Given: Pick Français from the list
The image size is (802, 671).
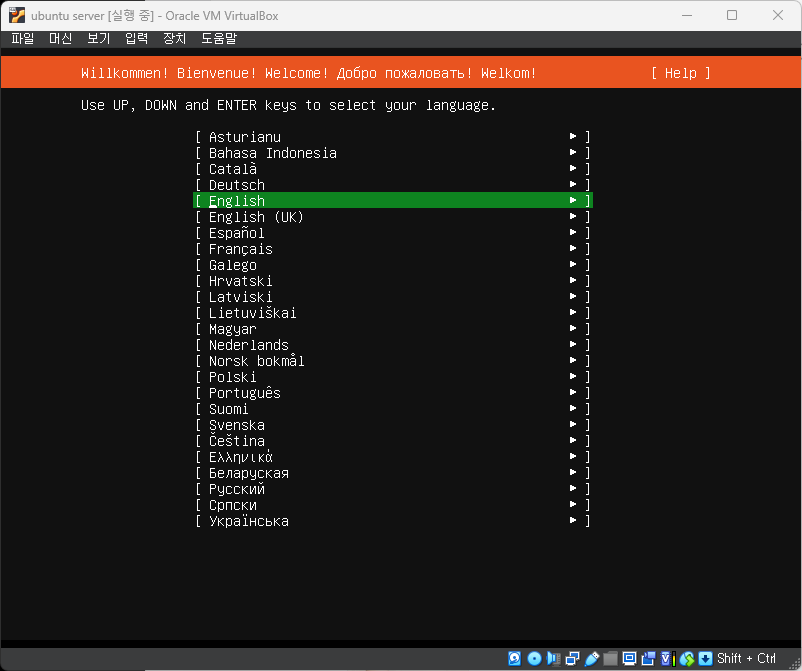Looking at the screenshot, I should click(x=393, y=249).
